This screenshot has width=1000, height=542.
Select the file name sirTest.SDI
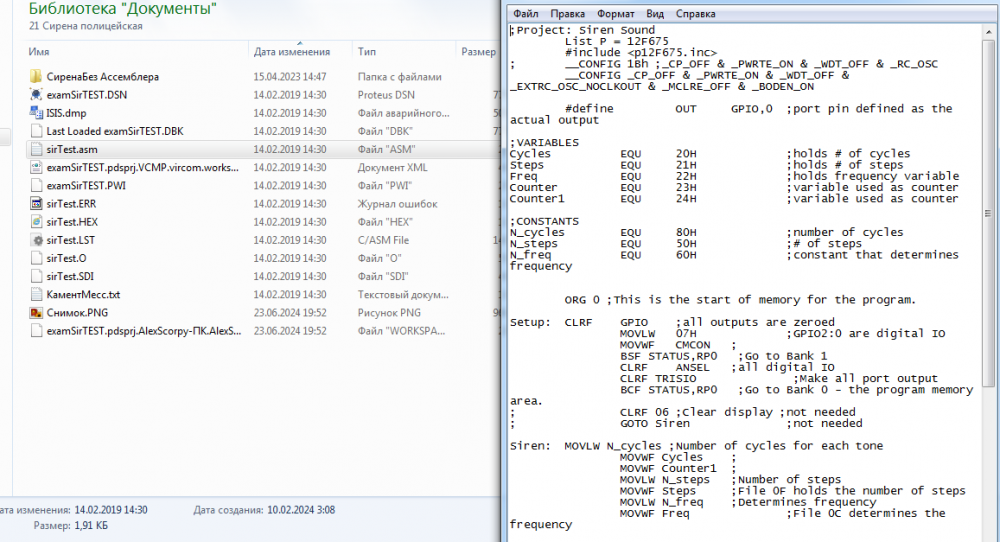(x=70, y=276)
